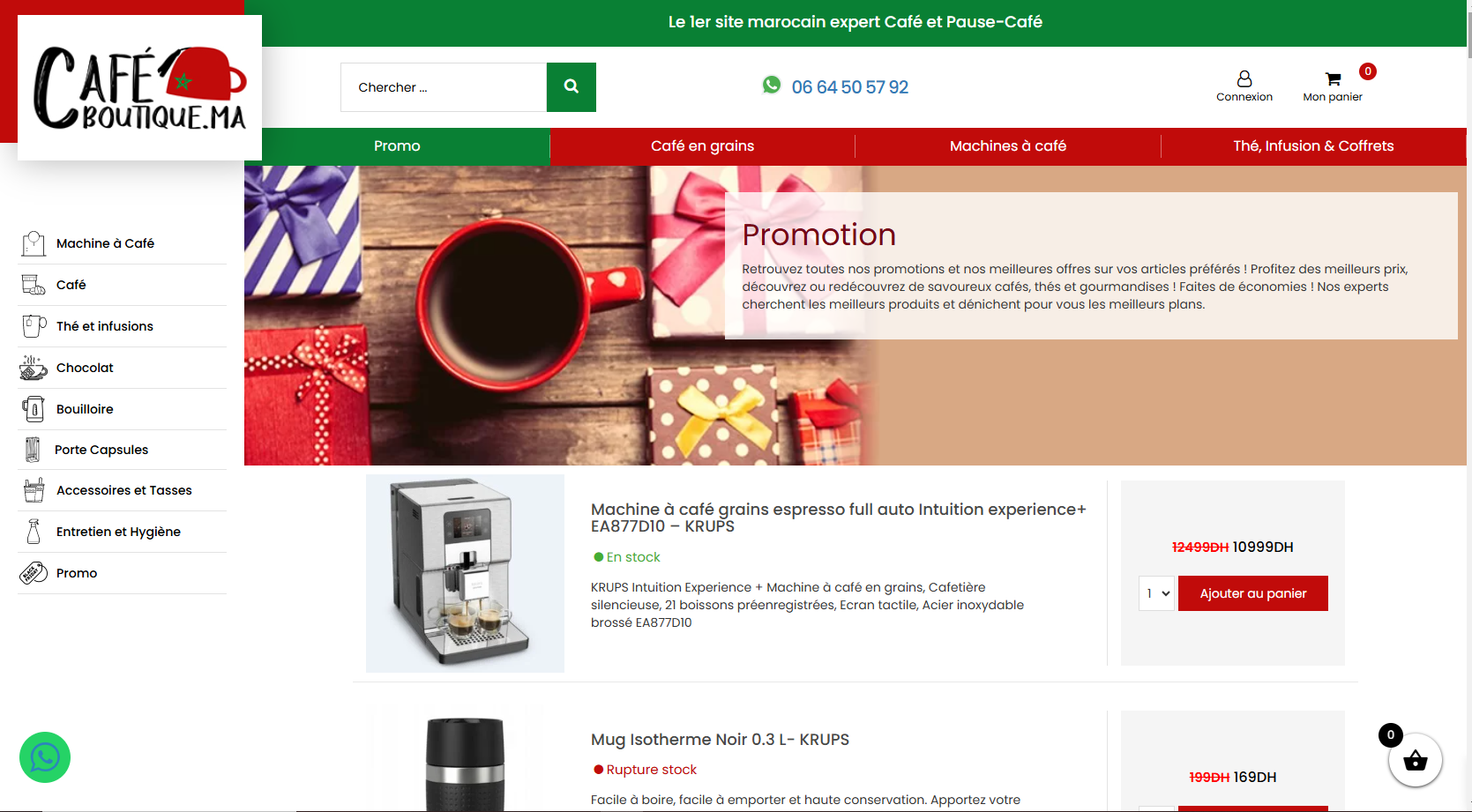Click the WhatsApp icon beside phone number
The height and width of the screenshot is (812, 1472).
(x=772, y=85)
